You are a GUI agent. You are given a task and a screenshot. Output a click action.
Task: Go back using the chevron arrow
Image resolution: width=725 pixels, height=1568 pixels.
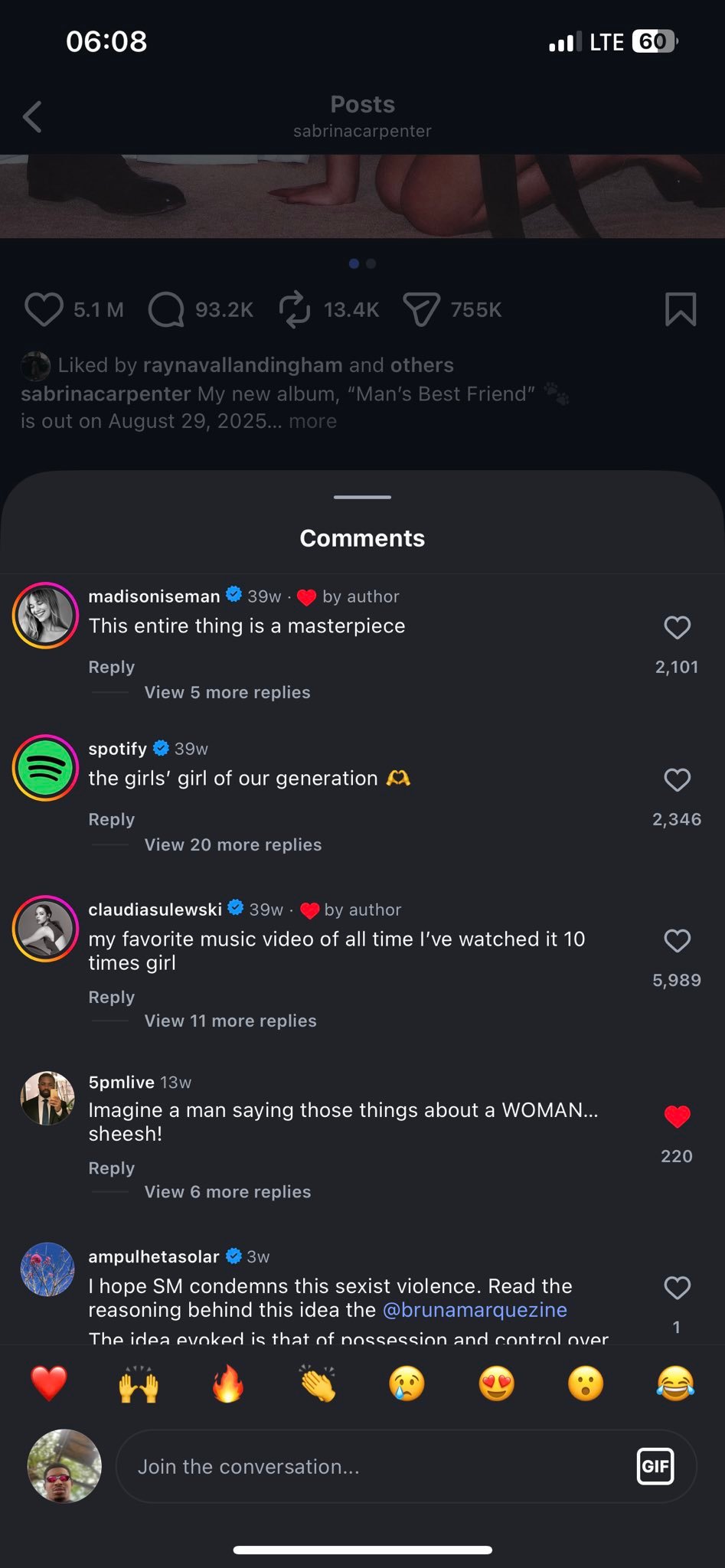(x=31, y=117)
